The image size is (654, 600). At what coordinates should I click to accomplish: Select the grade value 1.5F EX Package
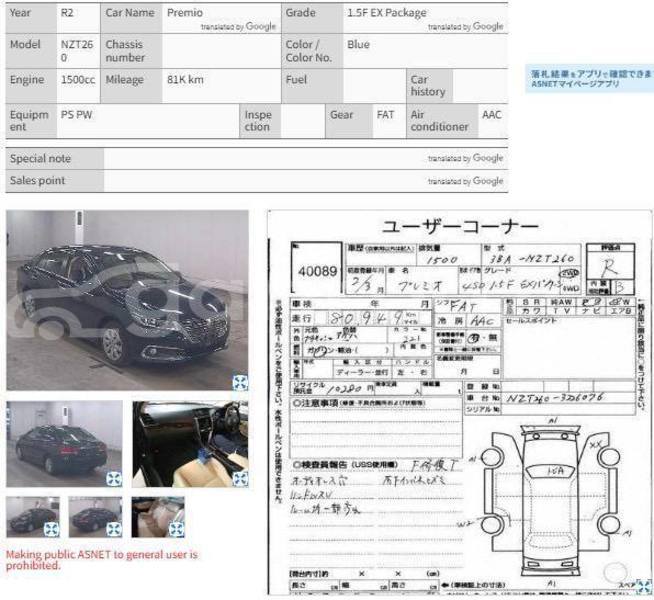[387, 13]
